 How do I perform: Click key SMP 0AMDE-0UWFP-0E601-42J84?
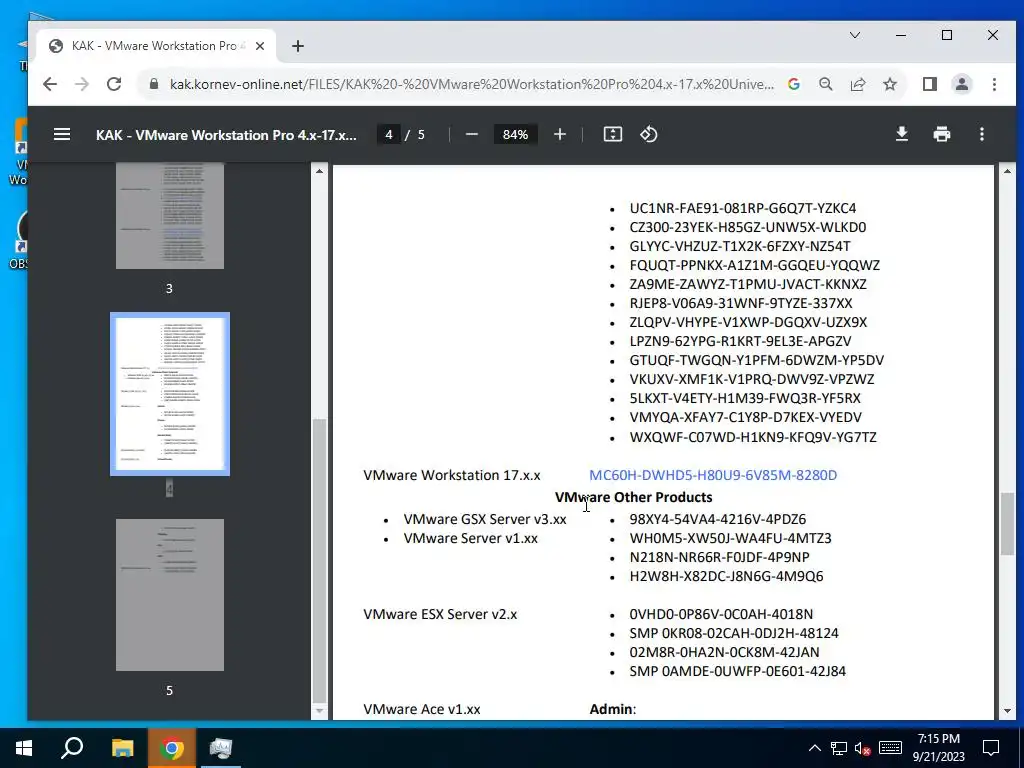tap(737, 671)
